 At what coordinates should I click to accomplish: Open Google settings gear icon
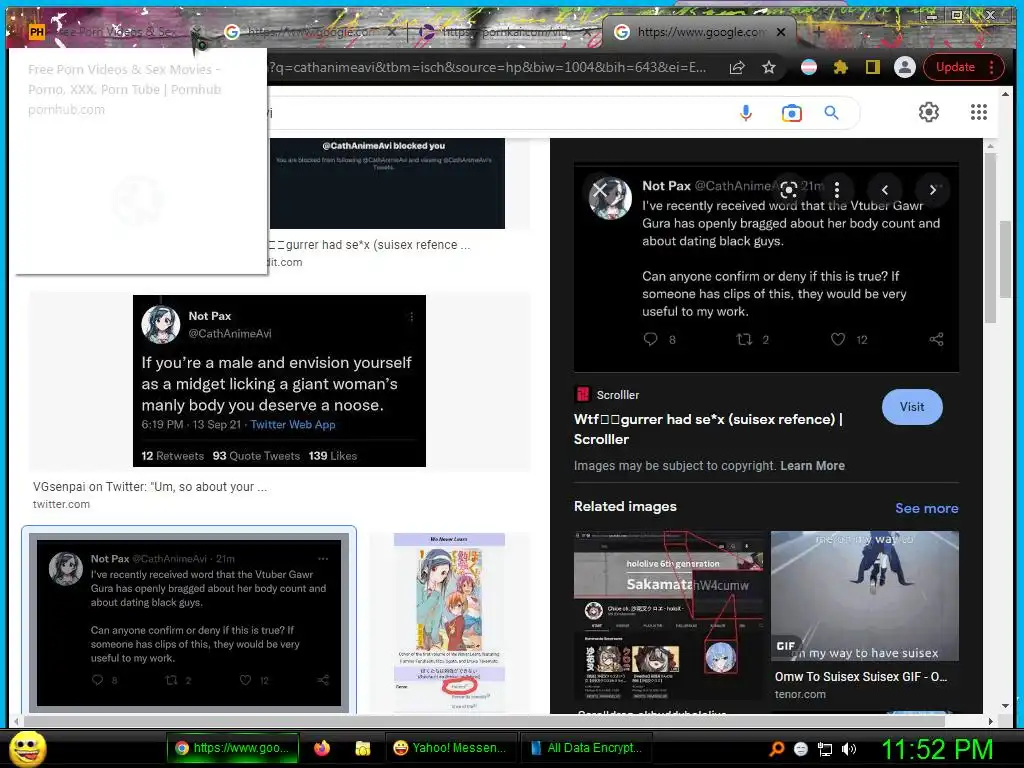[929, 112]
